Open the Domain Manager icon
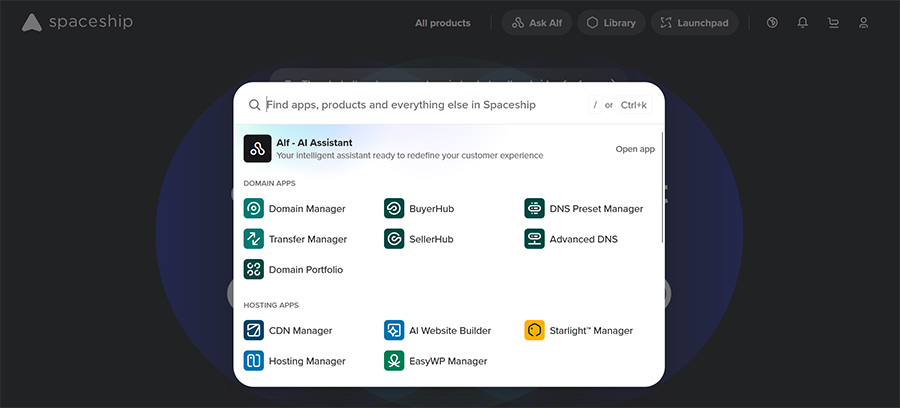 (254, 208)
